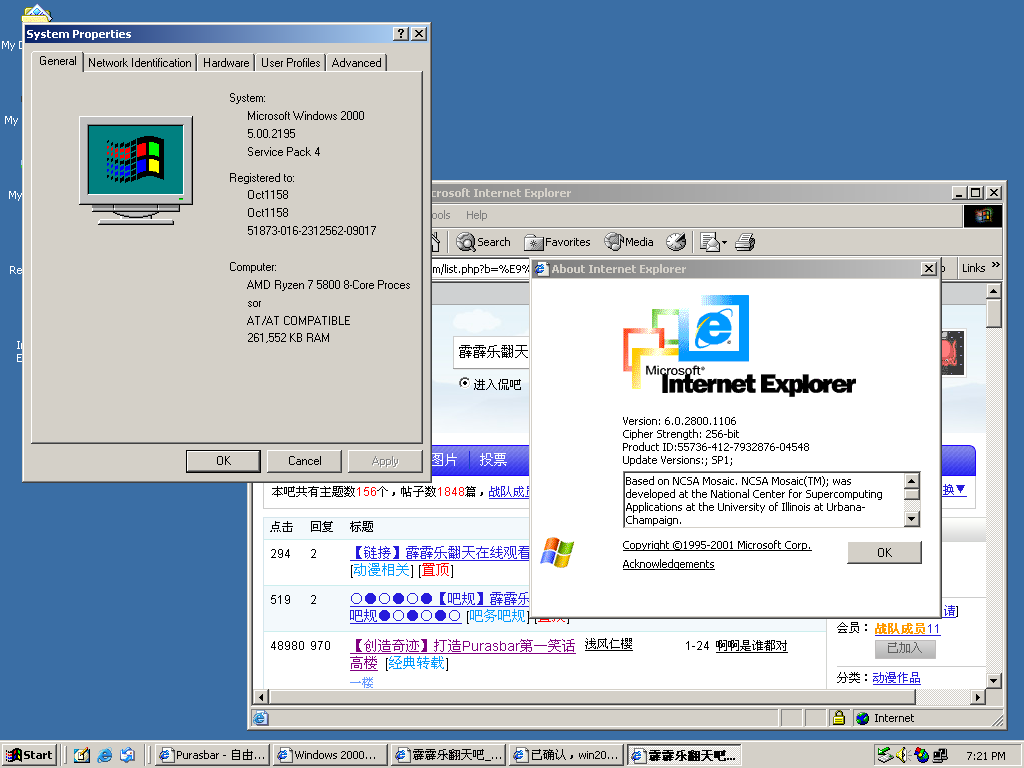Click the monitor image in System Properties
The height and width of the screenshot is (768, 1024).
(x=136, y=170)
